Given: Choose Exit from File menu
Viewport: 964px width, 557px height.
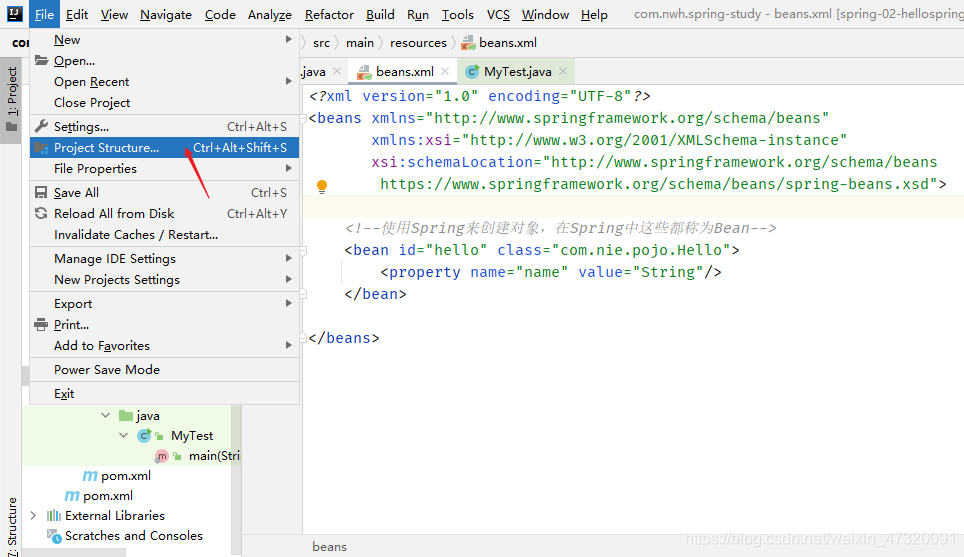Looking at the screenshot, I should 164,393.
